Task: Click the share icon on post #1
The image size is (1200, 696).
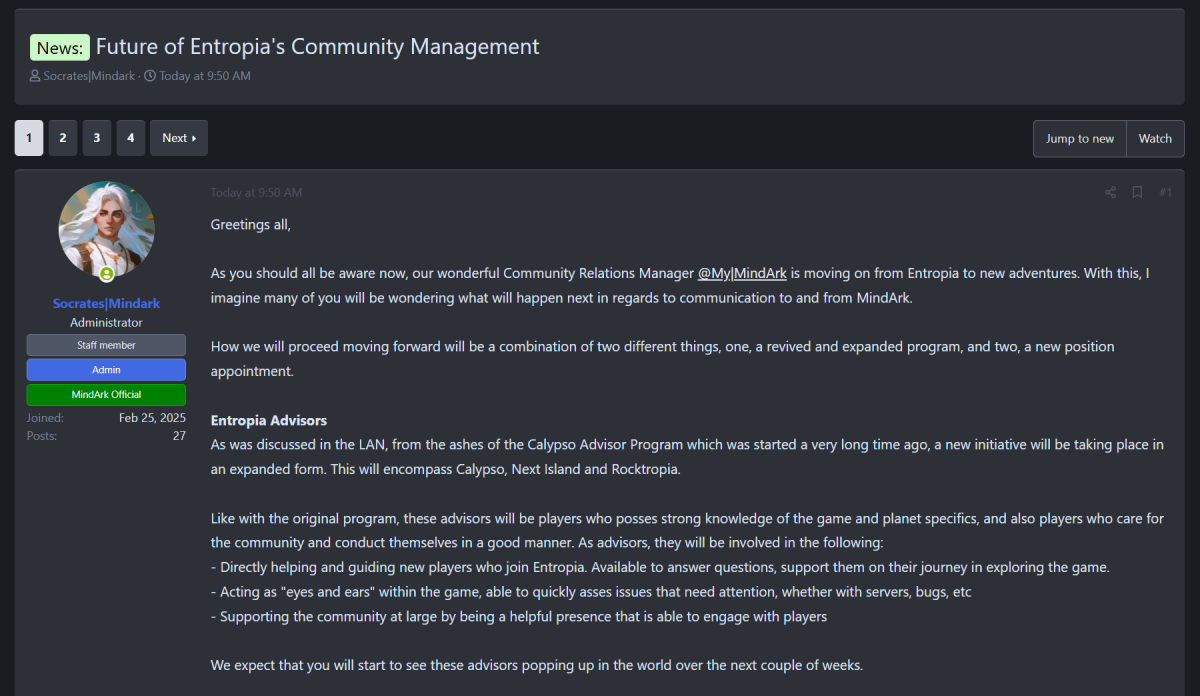Action: (x=1110, y=193)
